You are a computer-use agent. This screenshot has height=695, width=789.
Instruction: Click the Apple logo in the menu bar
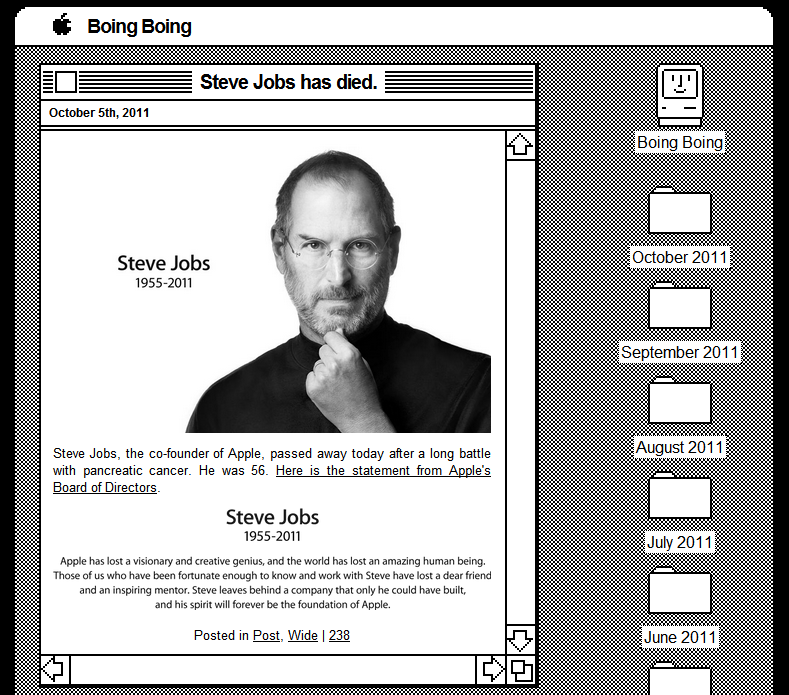[62, 25]
